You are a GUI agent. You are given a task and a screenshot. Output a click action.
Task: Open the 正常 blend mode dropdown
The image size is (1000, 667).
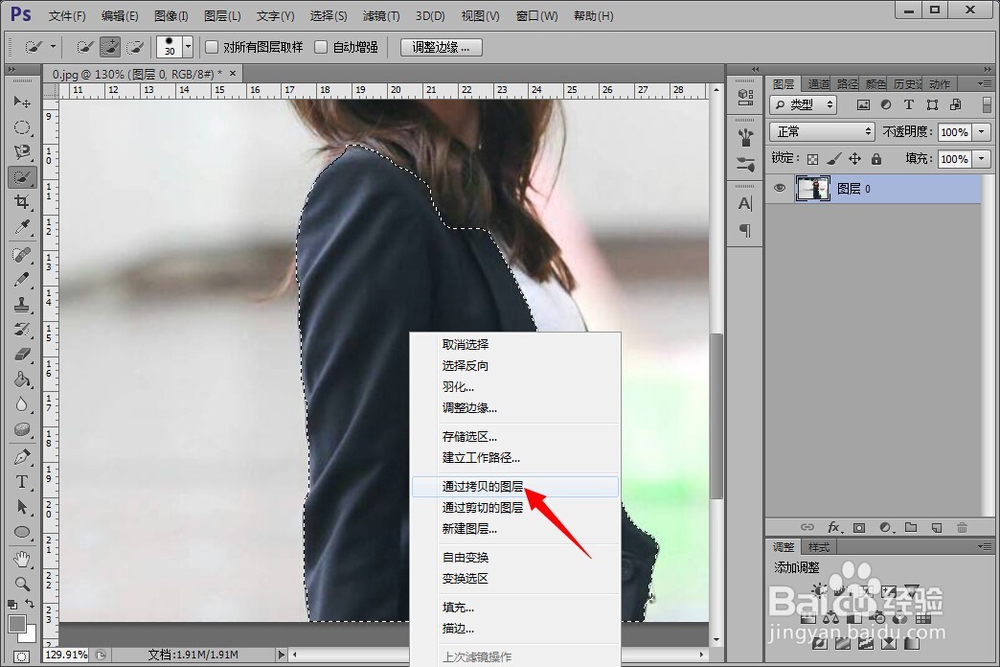[822, 132]
